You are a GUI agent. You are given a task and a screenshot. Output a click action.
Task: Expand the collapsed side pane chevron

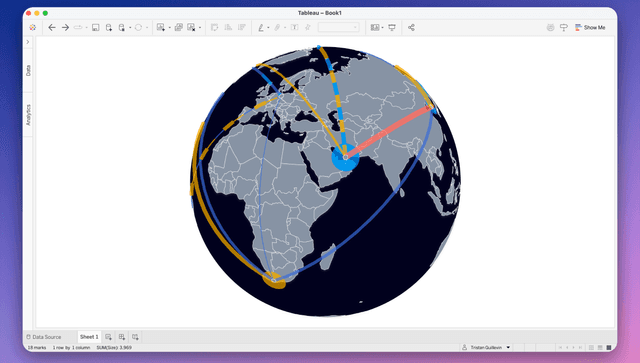pyautogui.click(x=28, y=42)
